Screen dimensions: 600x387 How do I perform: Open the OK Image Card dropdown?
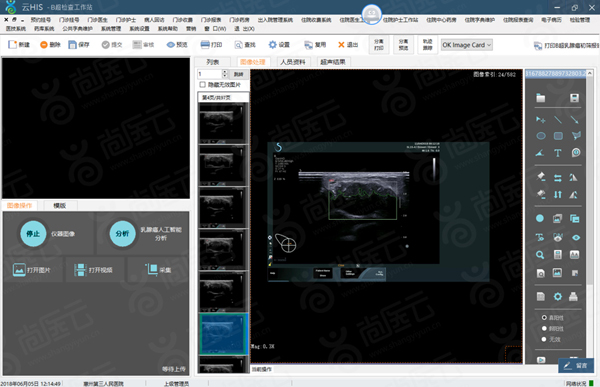coord(466,45)
